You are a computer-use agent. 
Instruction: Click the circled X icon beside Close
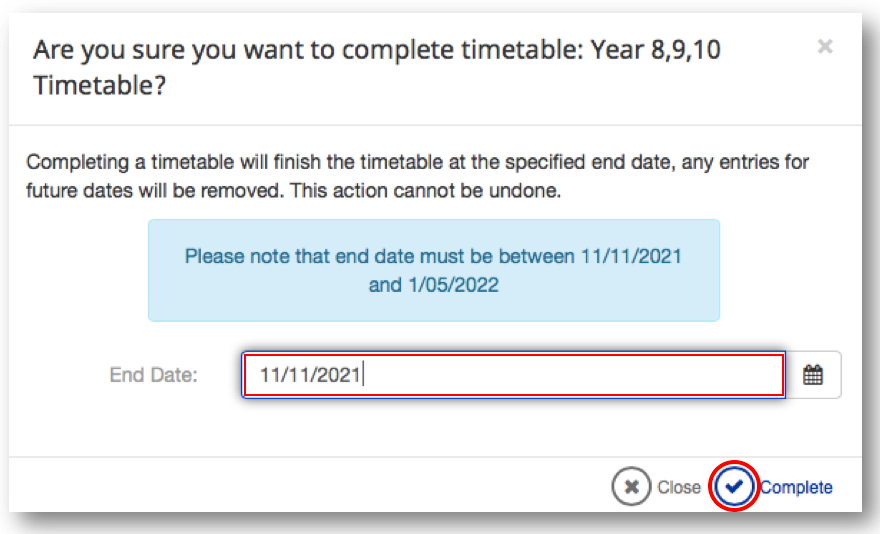click(x=631, y=487)
